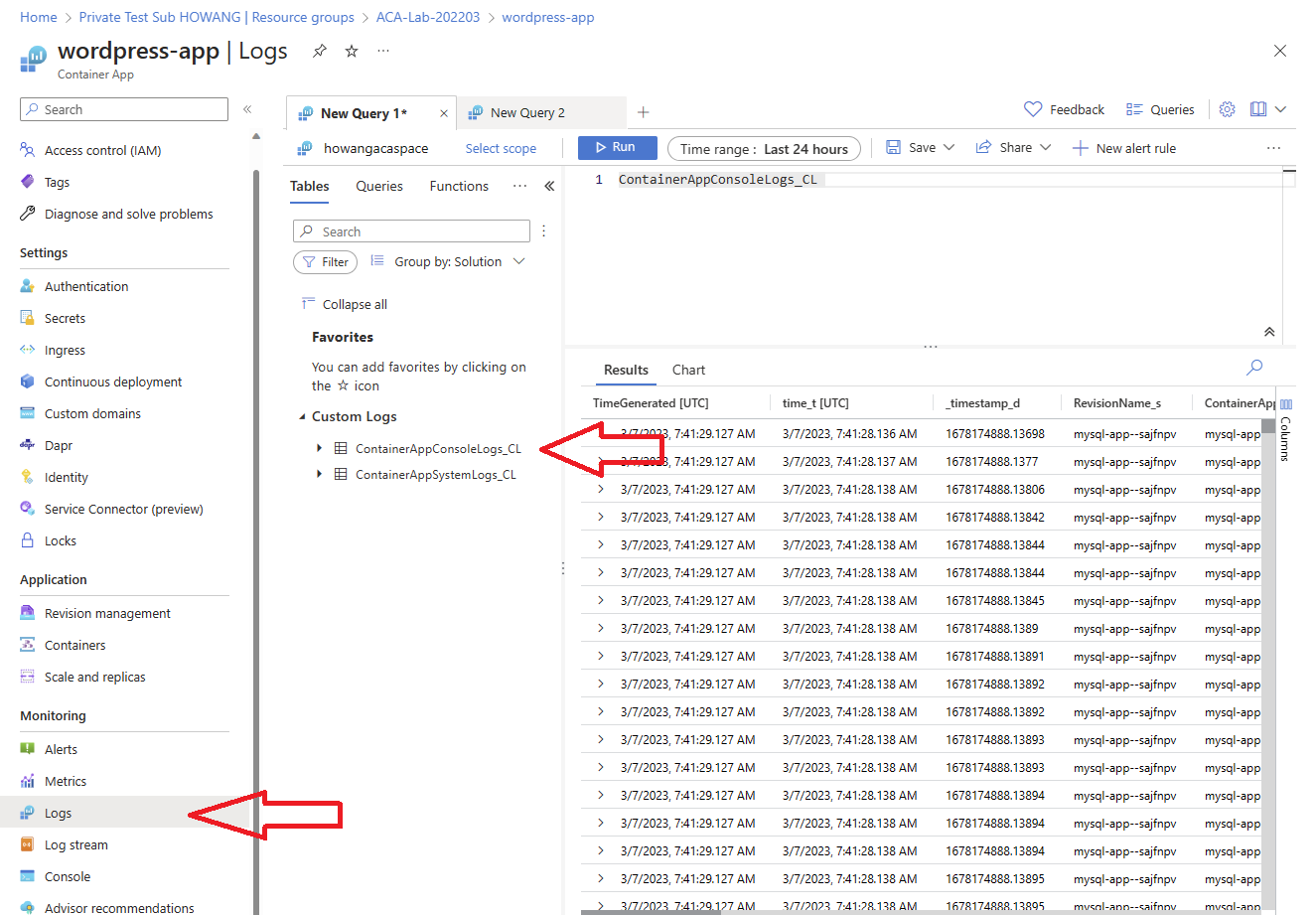
Task: Open more pane tabs ellipsis next to Functions
Action: tap(519, 186)
